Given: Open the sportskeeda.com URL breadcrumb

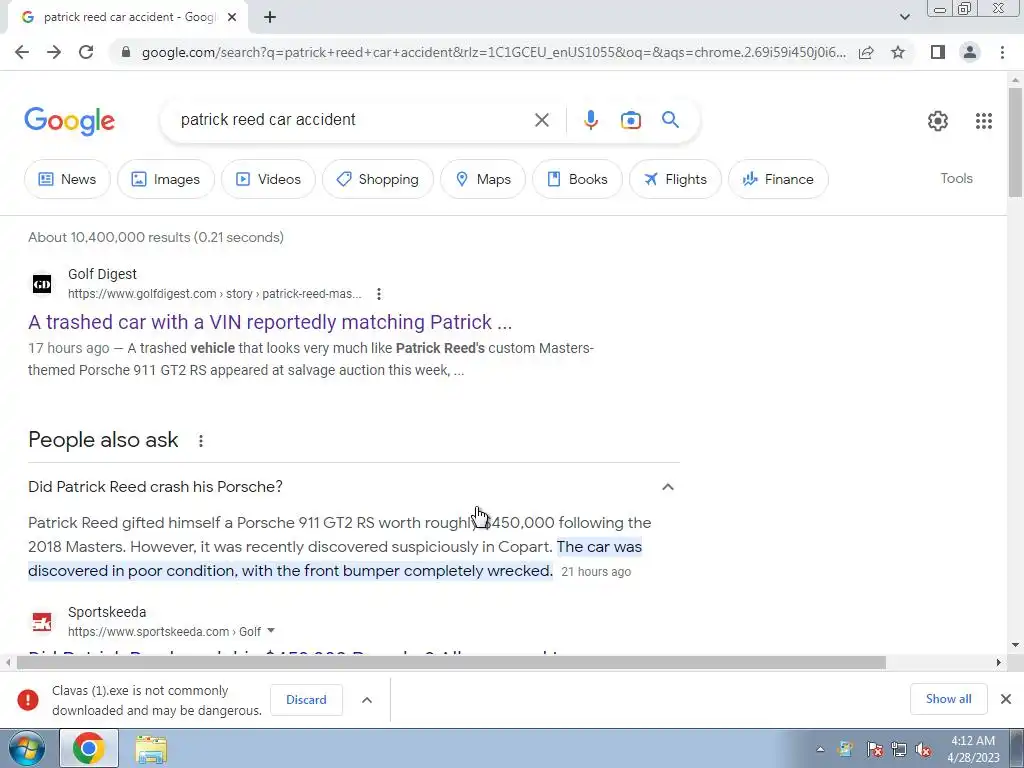Looking at the screenshot, I should (x=164, y=632).
